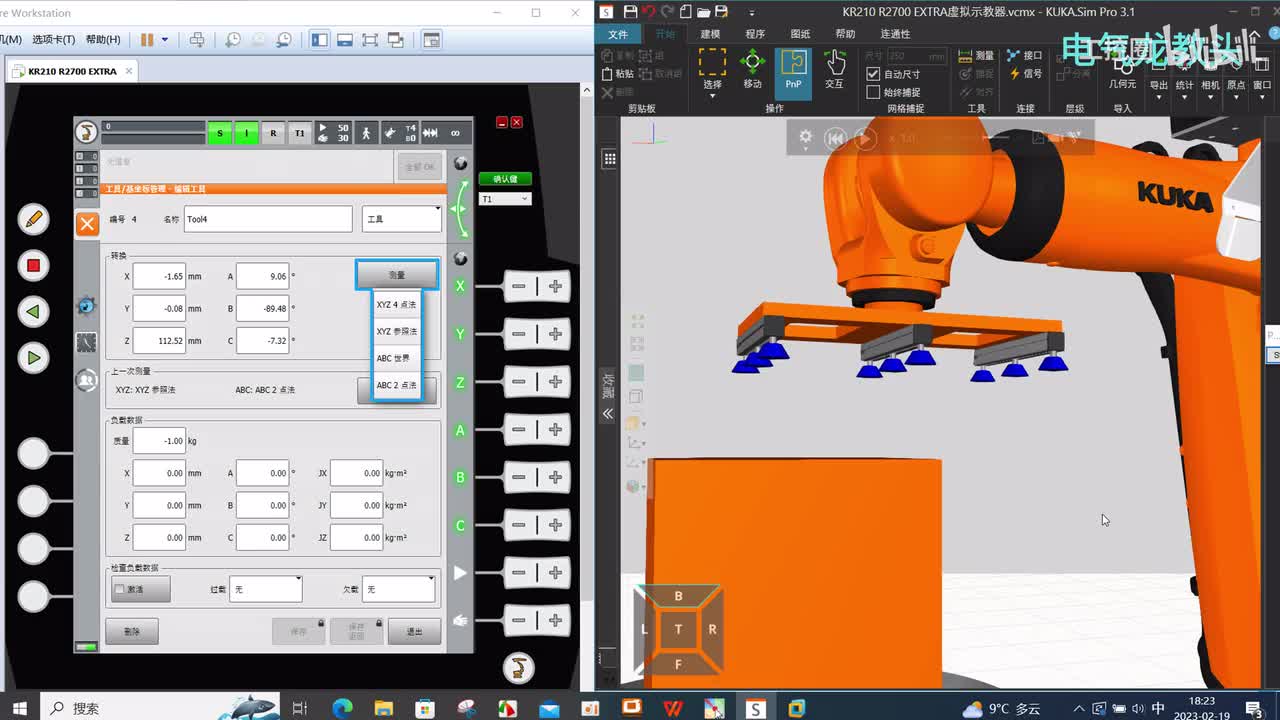Screen dimensions: 1280x720
Task: Toggle the R program state indicator
Action: 273,133
